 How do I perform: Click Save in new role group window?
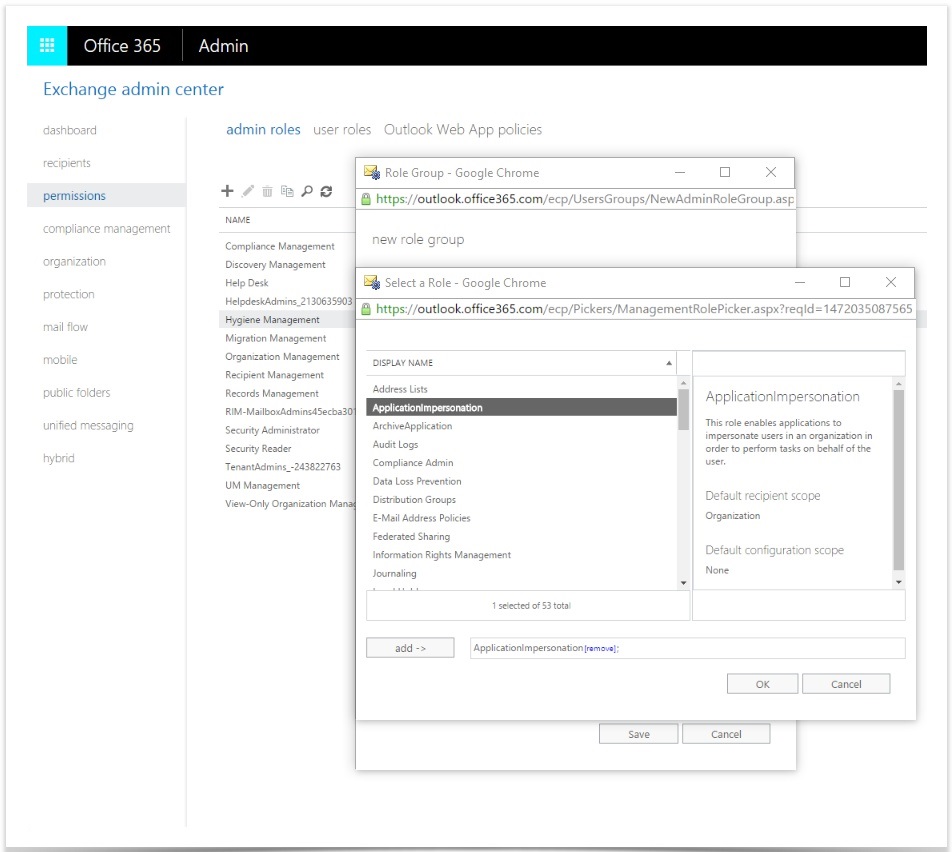pyautogui.click(x=639, y=734)
